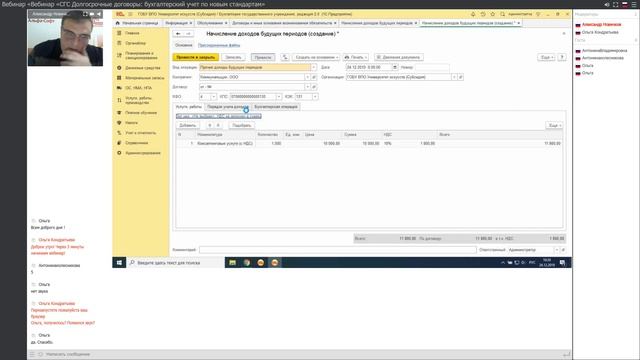Open Услуги, работы, производство section
The image size is (640, 360).
pyautogui.click(x=138, y=100)
